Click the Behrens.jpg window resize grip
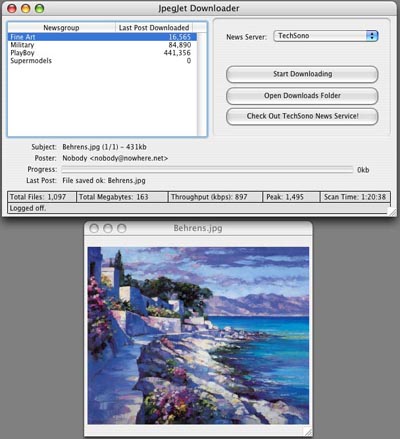This screenshot has height=439, width=400. 308,432
